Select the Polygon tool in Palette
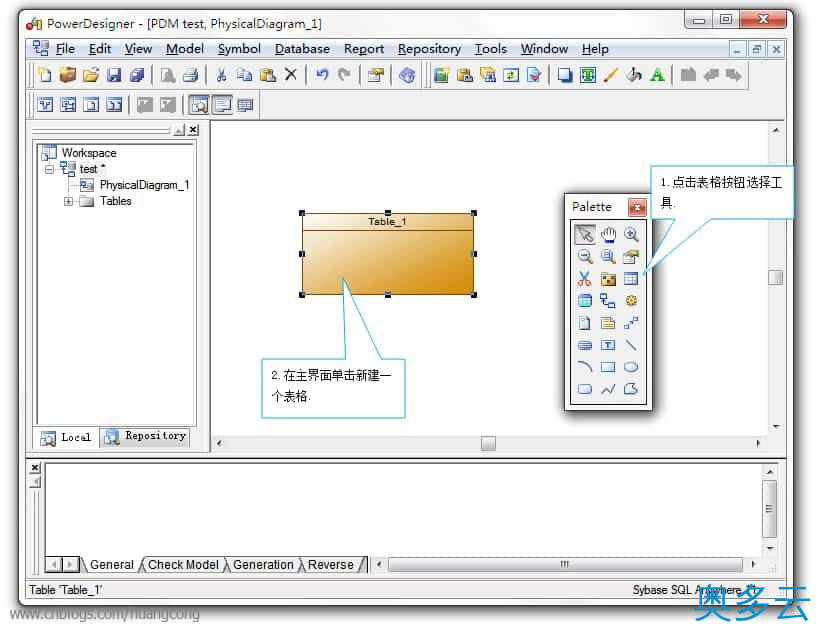Image resolution: width=821 pixels, height=632 pixels. point(631,389)
